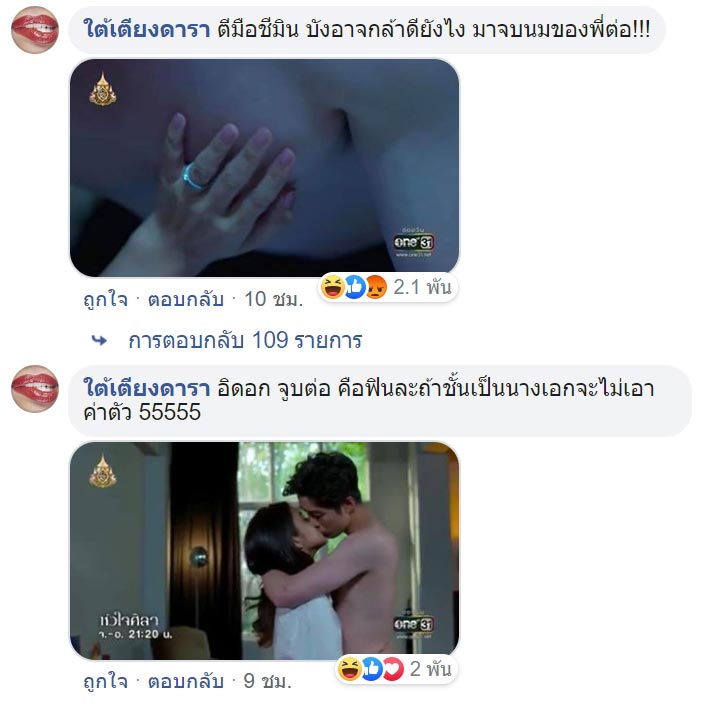The width and height of the screenshot is (713, 706).
Task: Click the lips profile picture on first comment
Action: click(x=35, y=30)
